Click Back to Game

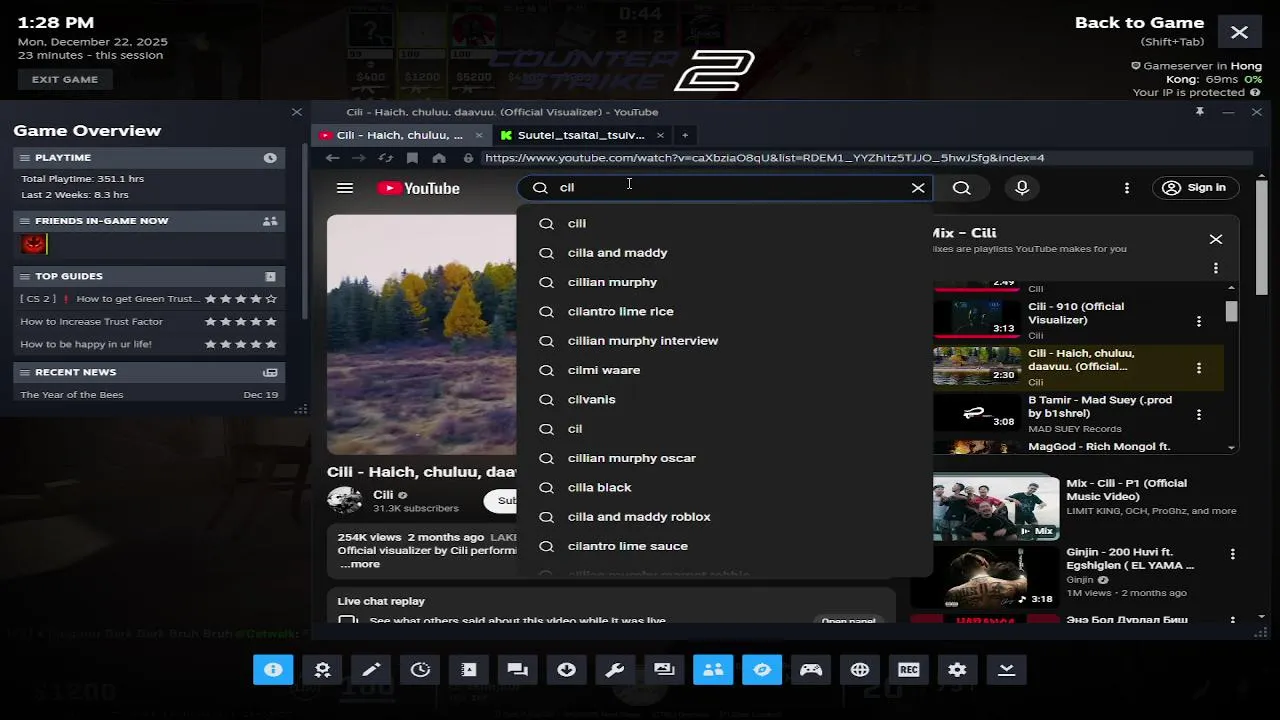(x=1139, y=23)
